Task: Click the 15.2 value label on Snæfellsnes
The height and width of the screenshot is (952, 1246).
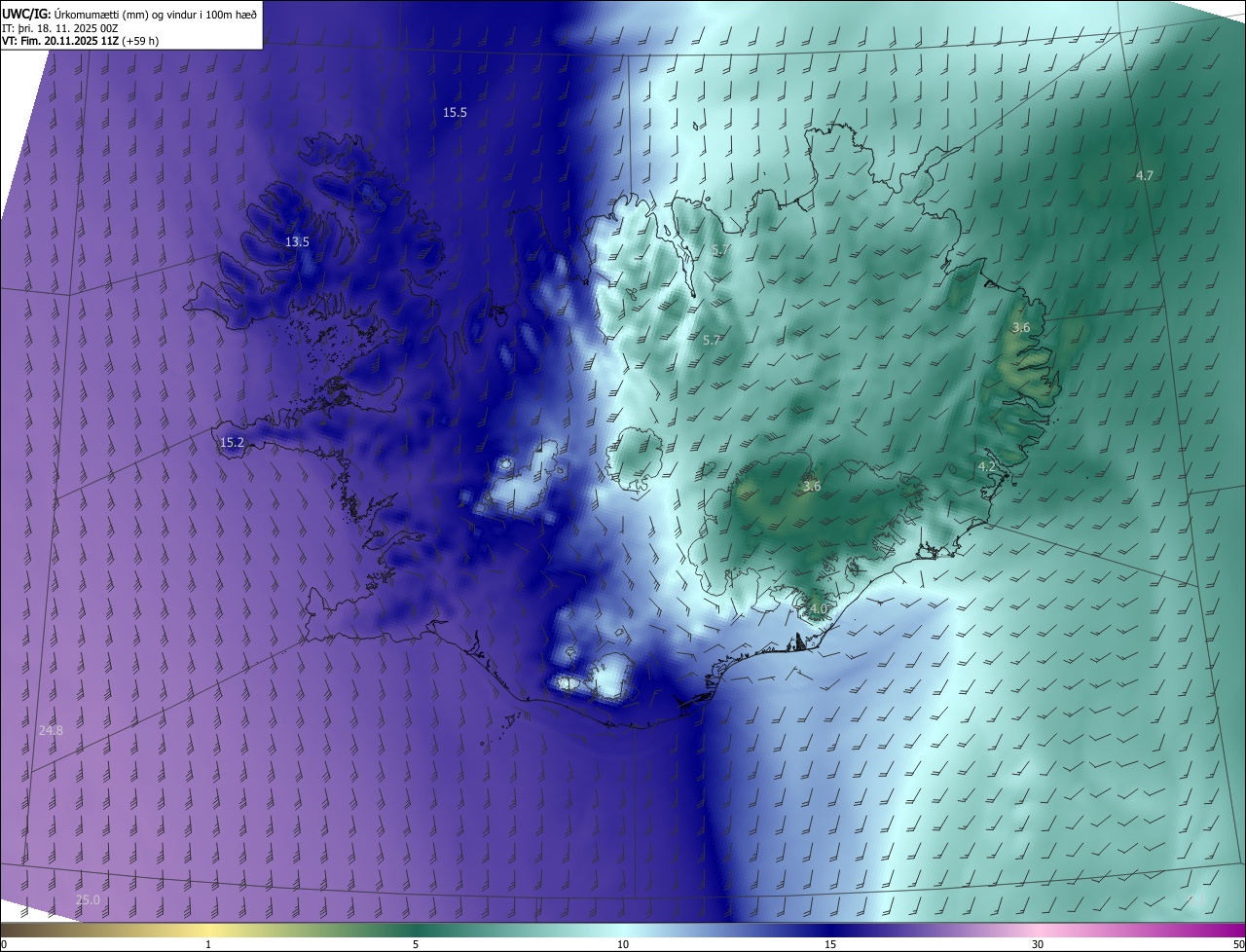Action: [x=232, y=443]
